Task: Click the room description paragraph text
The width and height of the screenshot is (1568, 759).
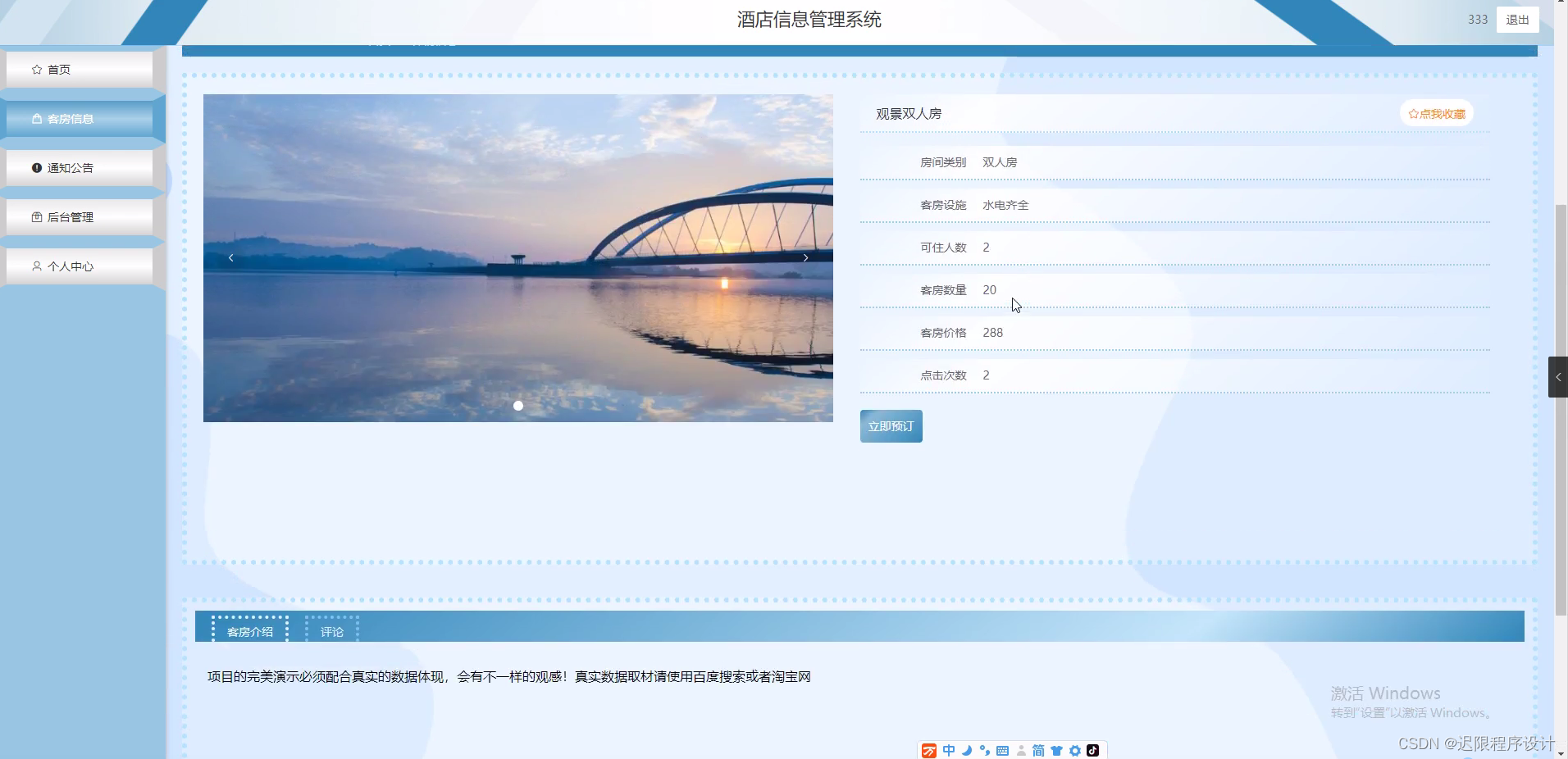Action: click(508, 677)
